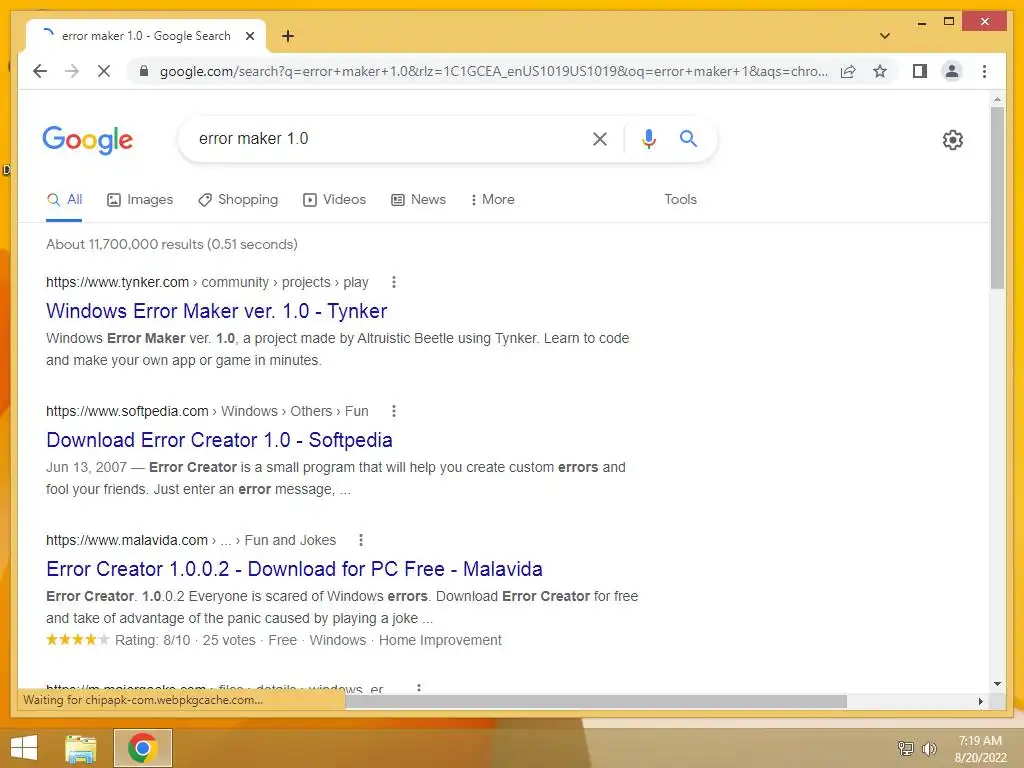
Task: Open the Chrome side panel
Action: [x=920, y=71]
